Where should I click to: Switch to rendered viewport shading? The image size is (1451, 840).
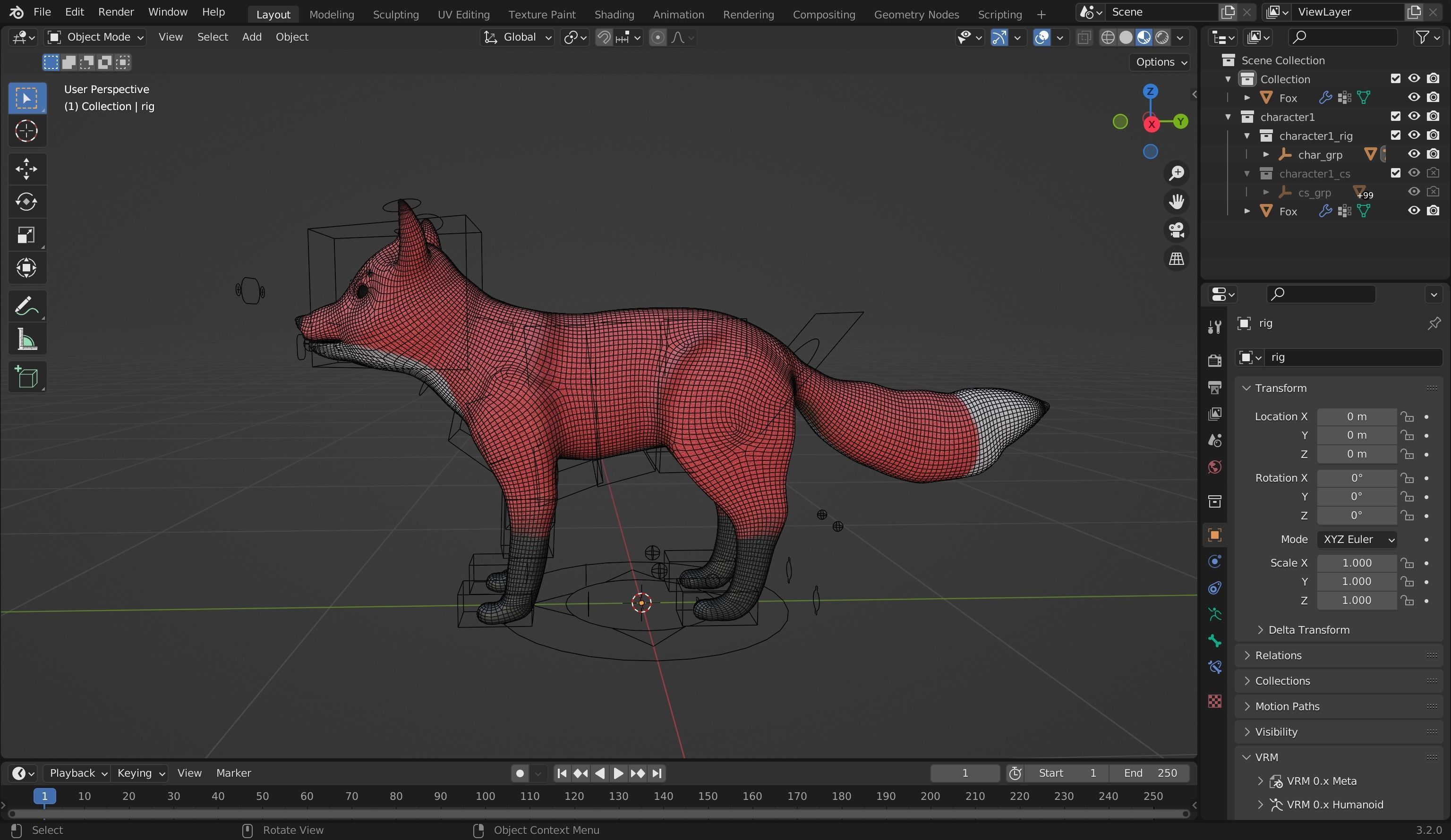tap(1162, 38)
